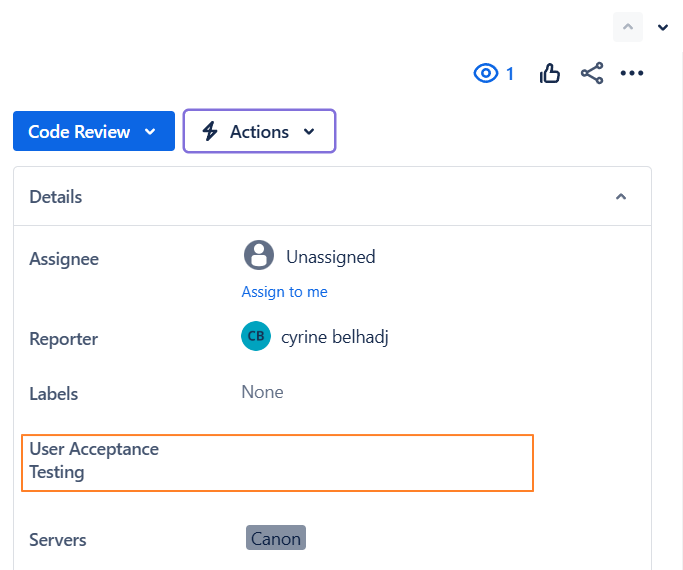Image resolution: width=683 pixels, height=570 pixels.
Task: Expand the Actions dropdown chevron
Action: (309, 131)
